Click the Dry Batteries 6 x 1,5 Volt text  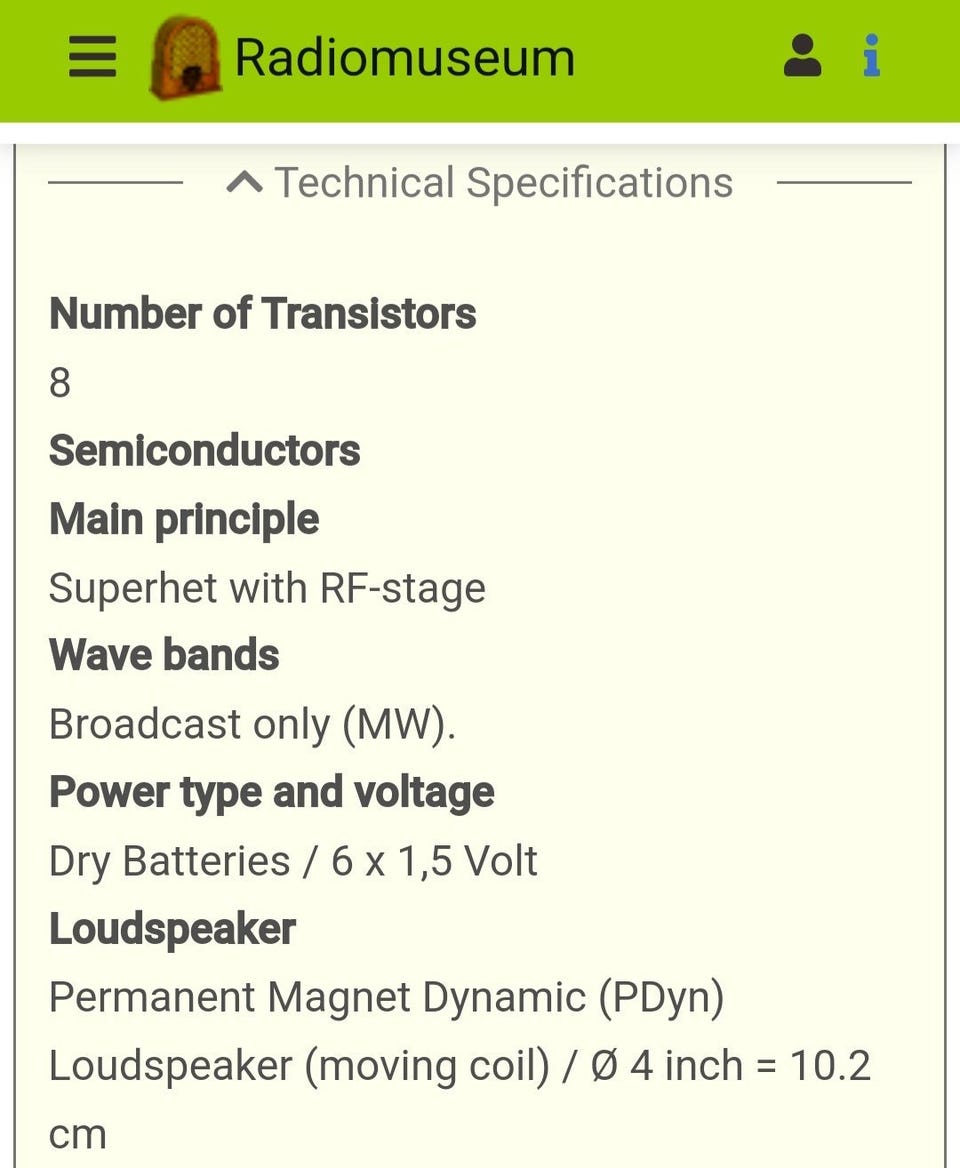point(293,861)
